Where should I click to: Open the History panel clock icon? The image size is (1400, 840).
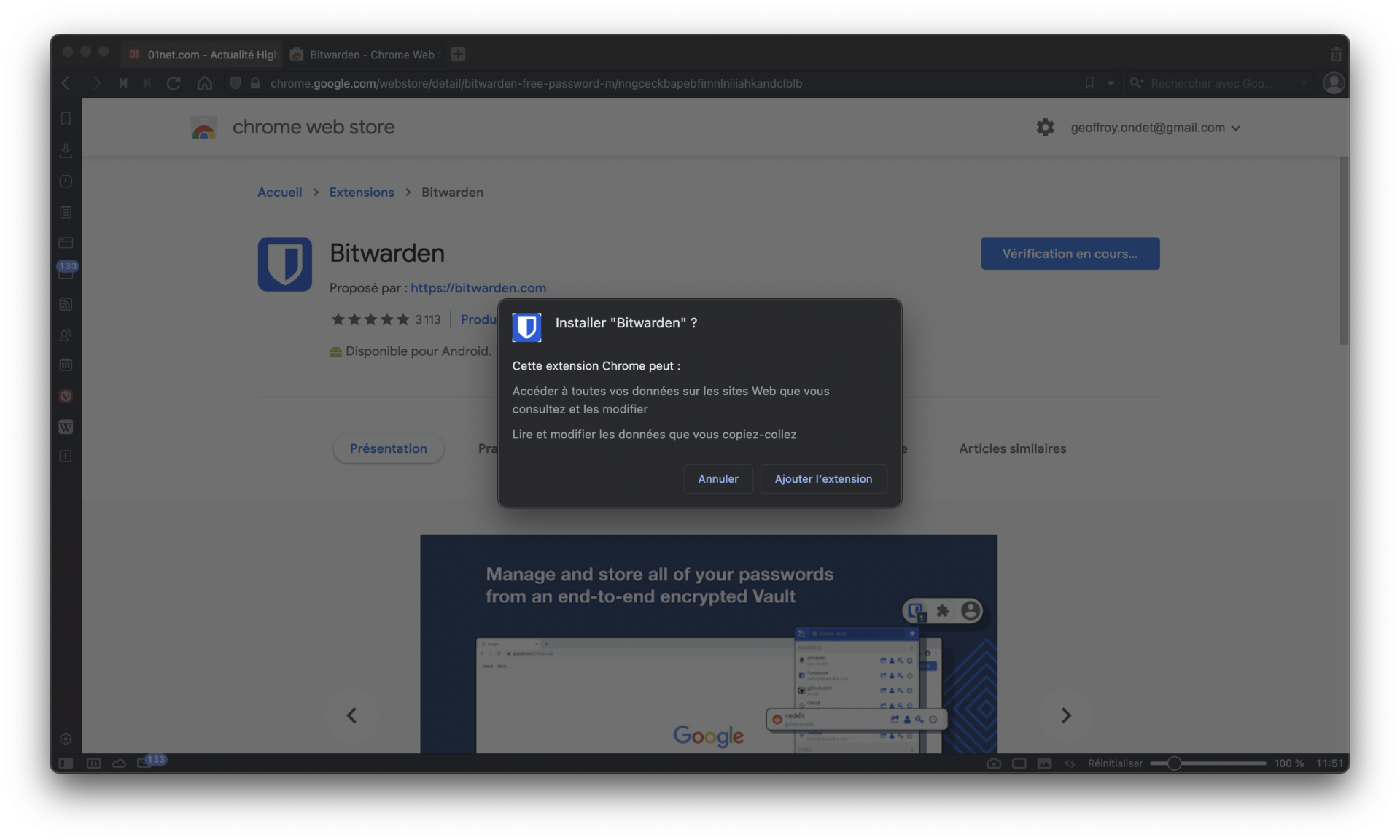pos(66,181)
